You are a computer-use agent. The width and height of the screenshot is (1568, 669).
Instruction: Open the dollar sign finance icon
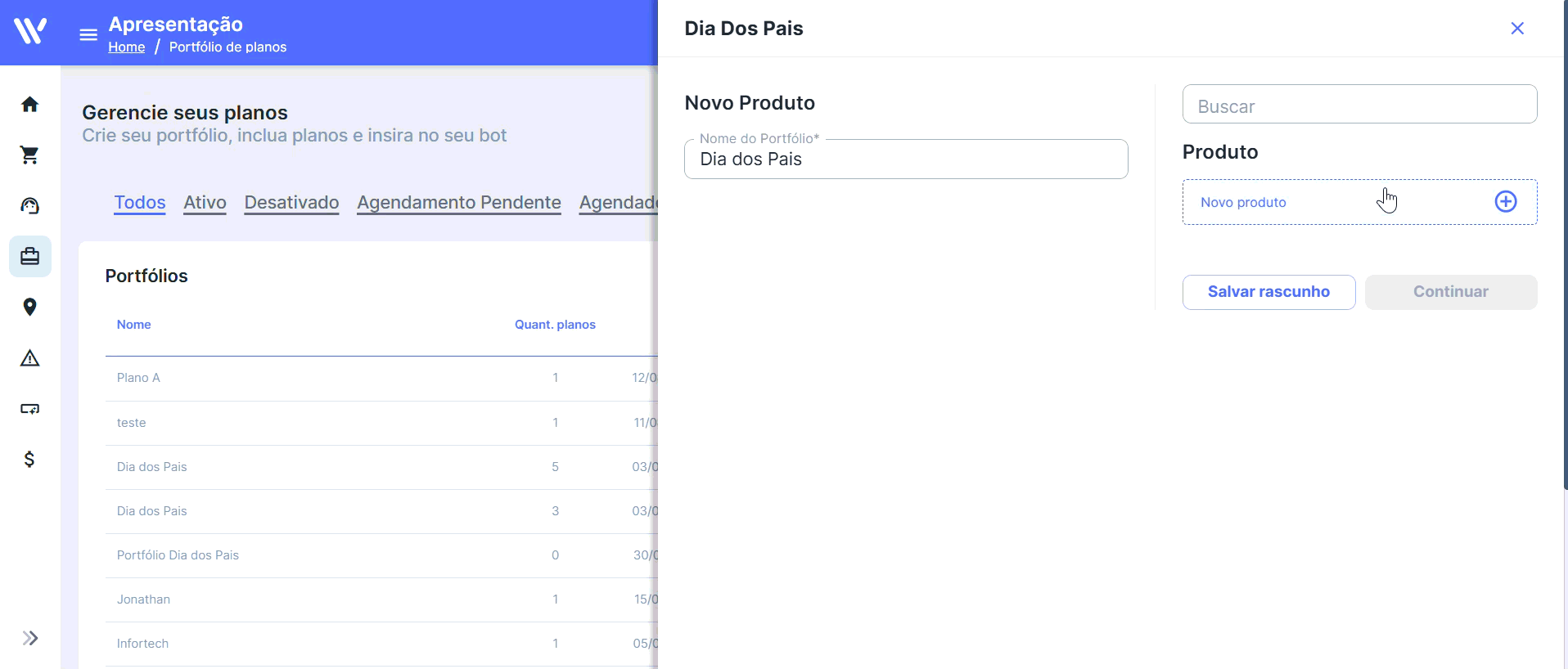point(30,460)
